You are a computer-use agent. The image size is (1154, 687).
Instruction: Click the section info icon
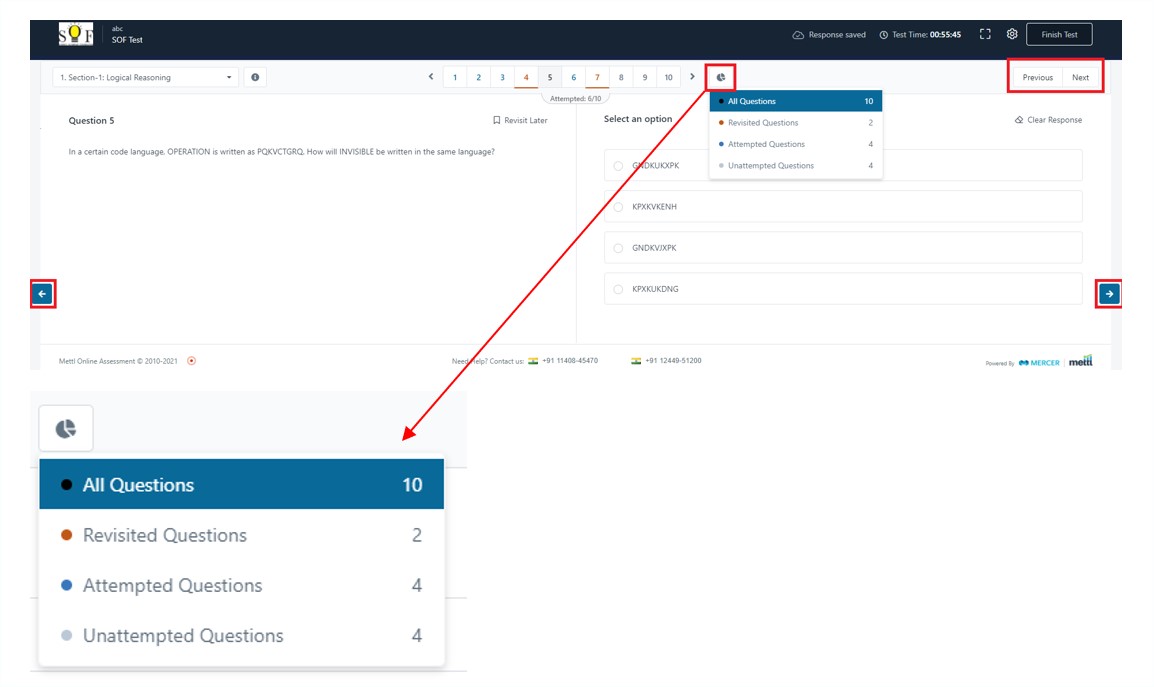(x=255, y=77)
